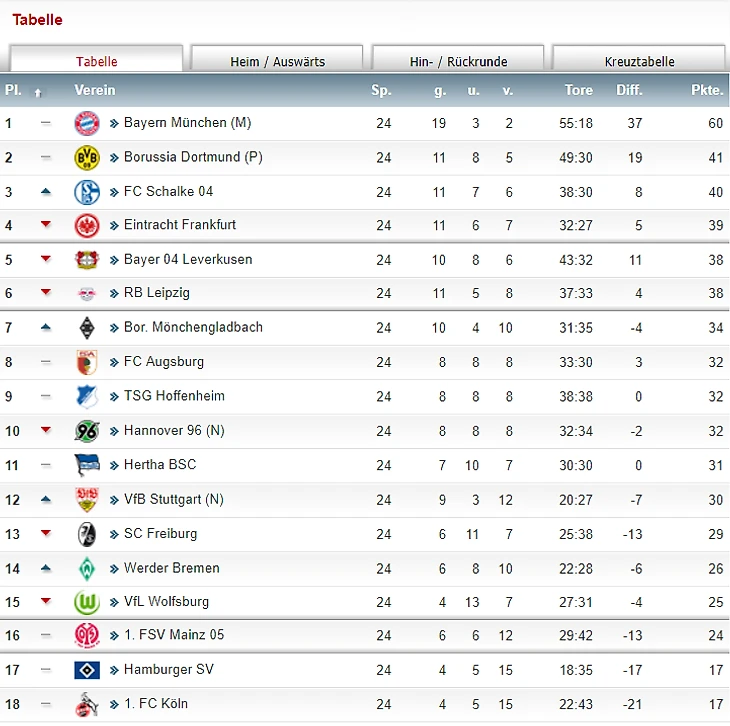Image resolution: width=730 pixels, height=726 pixels.
Task: Go to TSG Hoffenheim link
Action: point(174,396)
